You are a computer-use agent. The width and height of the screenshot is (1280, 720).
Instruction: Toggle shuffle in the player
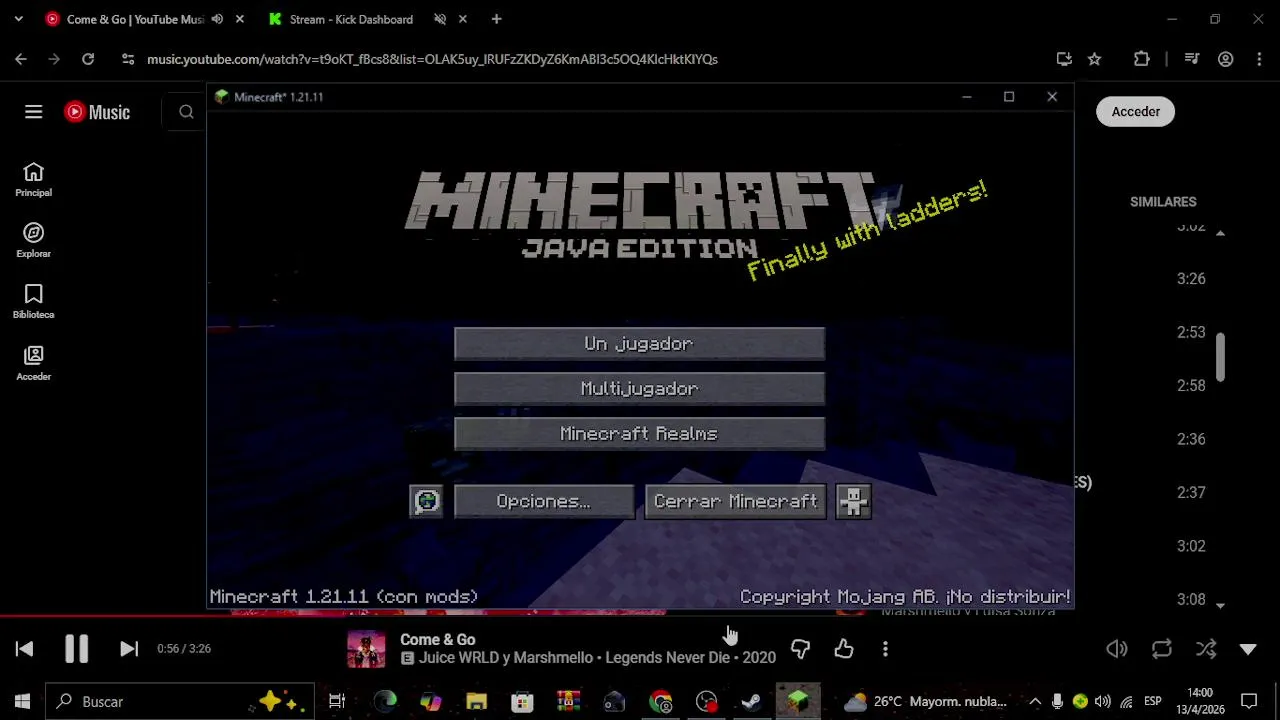[1206, 649]
